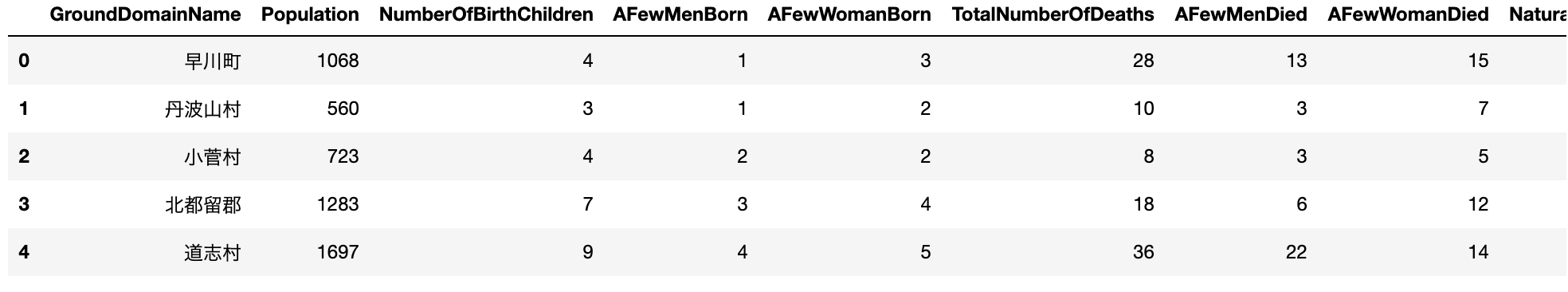Select the NumberOfBirthChildren column header
1568x292 pixels.
(486, 14)
